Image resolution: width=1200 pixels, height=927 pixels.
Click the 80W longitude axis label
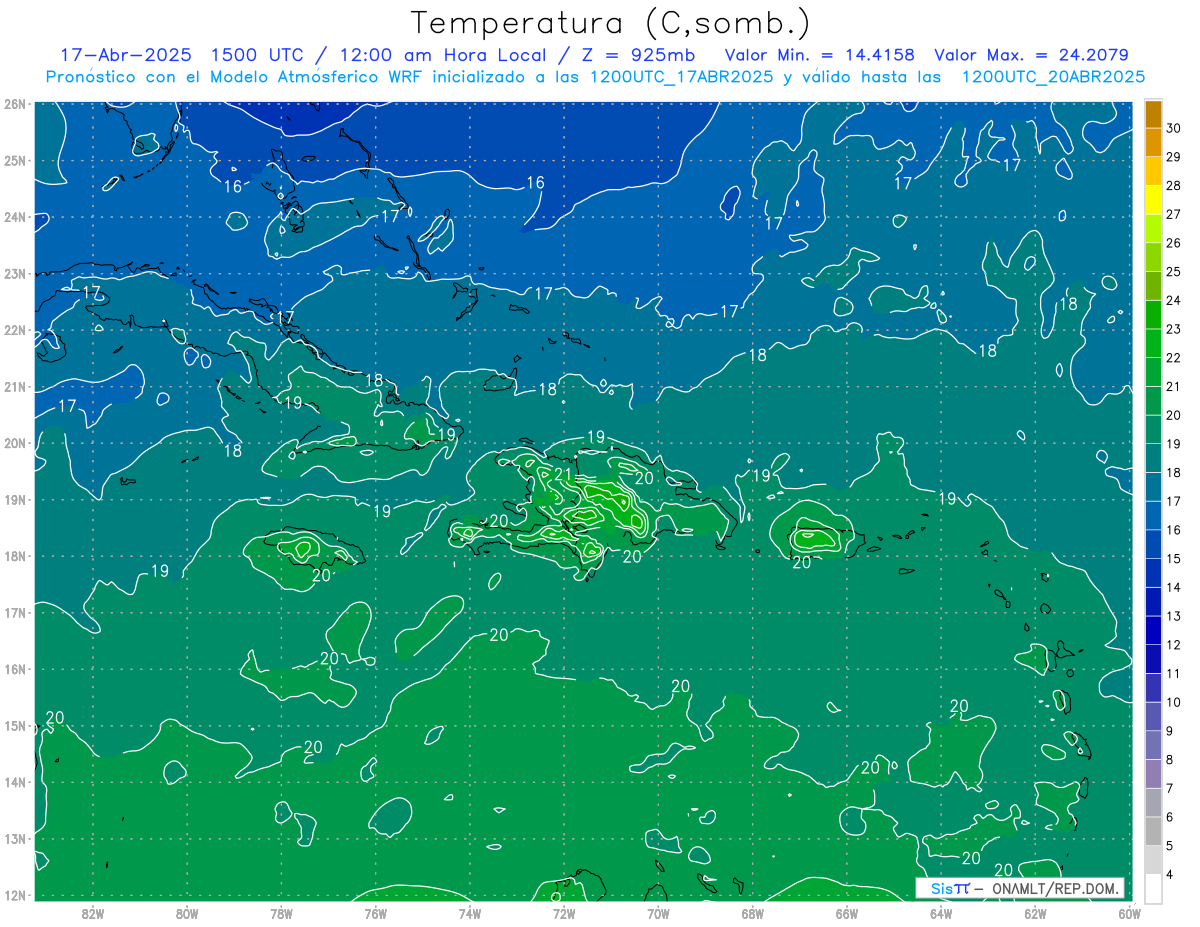click(187, 913)
